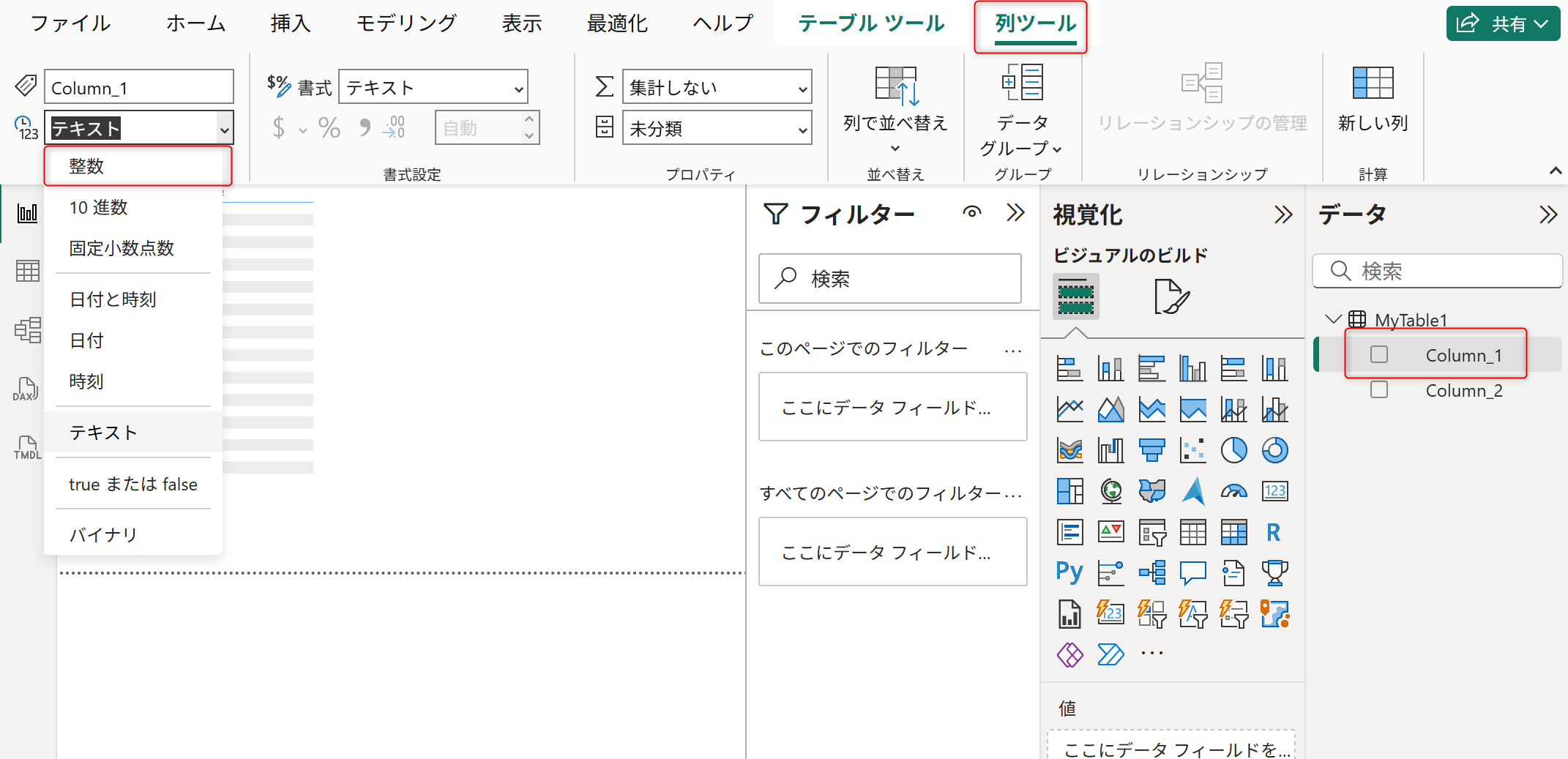1568x759 pixels.
Task: Select 整数 from data type list
Action: (86, 166)
